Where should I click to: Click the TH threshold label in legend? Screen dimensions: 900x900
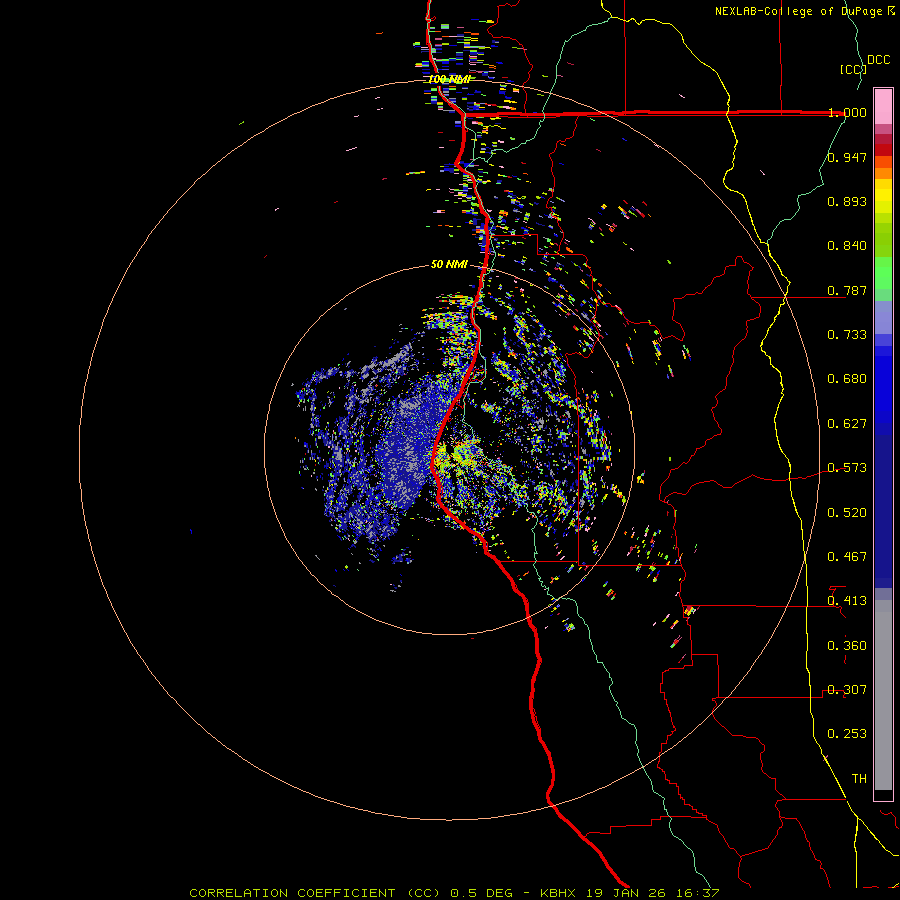859,778
